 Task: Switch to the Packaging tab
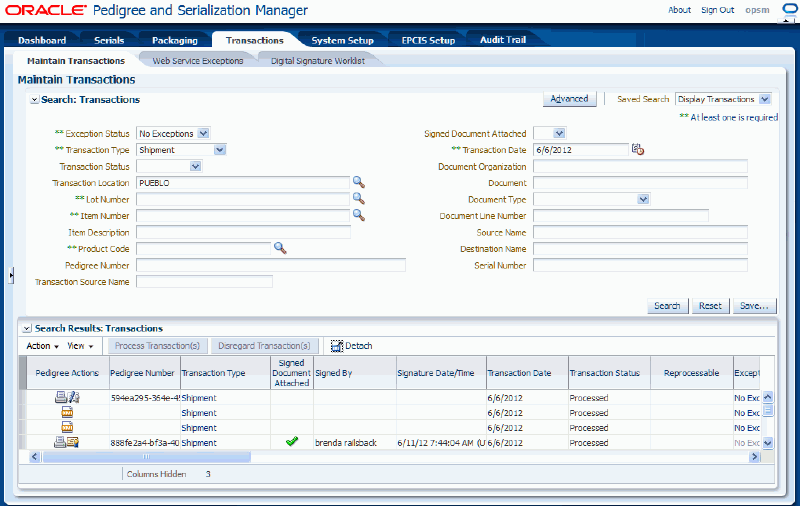[x=174, y=40]
